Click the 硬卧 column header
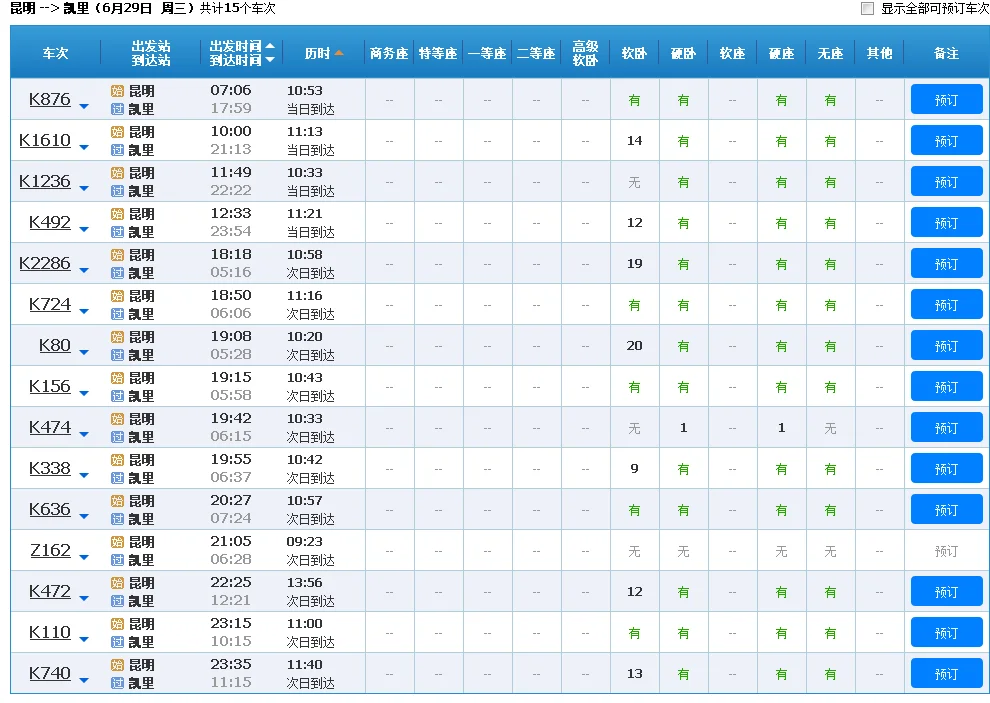Screen dimensions: 990x703 pos(683,53)
